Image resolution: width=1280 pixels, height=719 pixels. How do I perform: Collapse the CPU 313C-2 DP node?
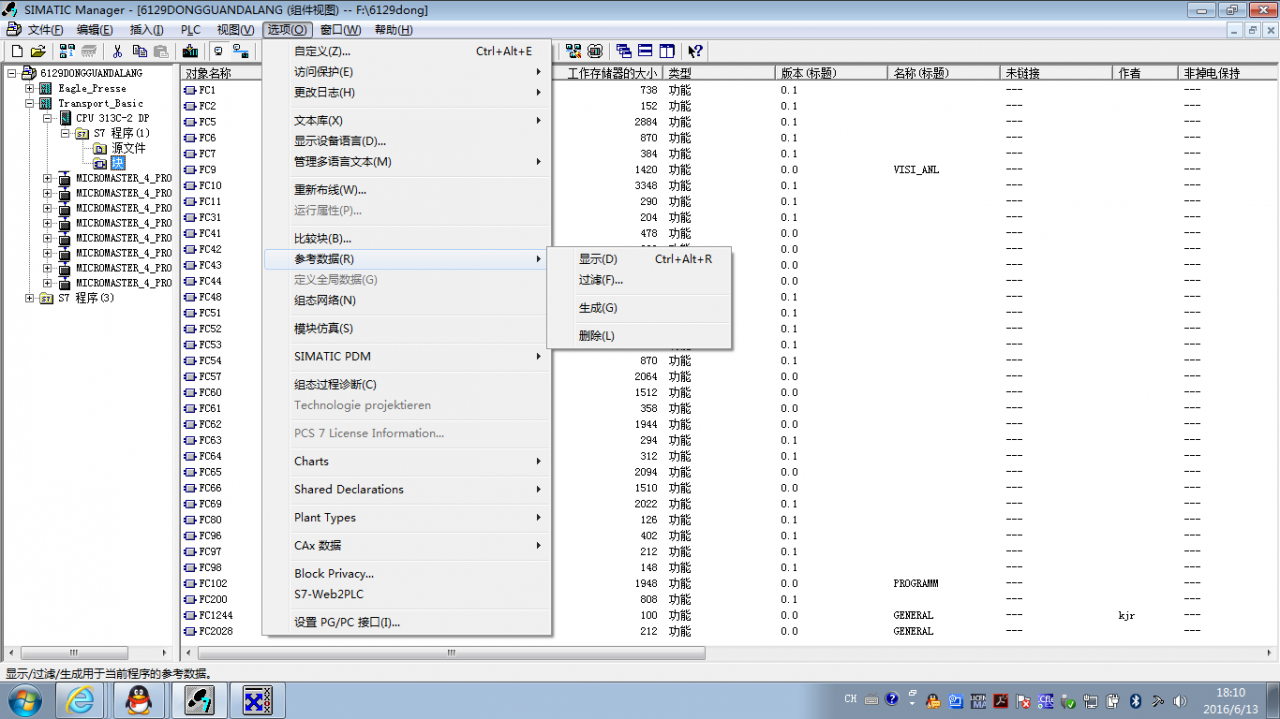point(49,118)
